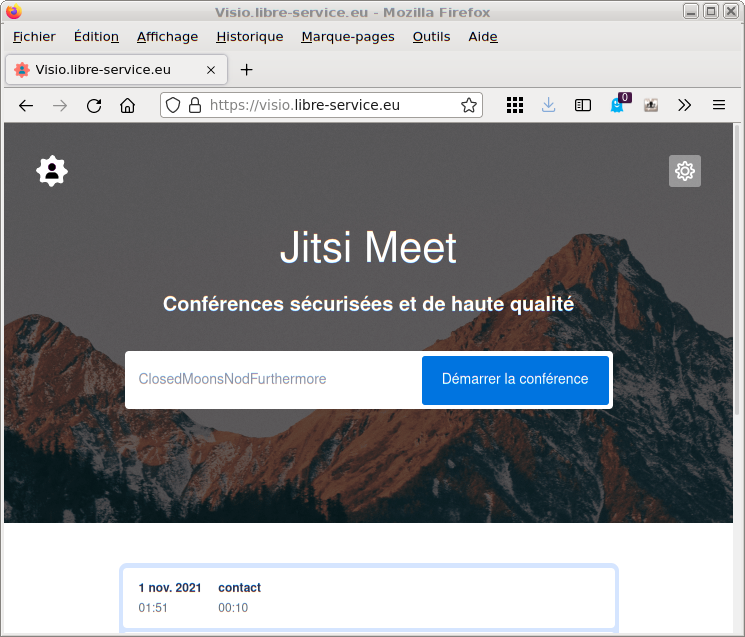The height and width of the screenshot is (637, 745).
Task: Close the Visio.libre-service.eu tab
Action: tap(211, 70)
